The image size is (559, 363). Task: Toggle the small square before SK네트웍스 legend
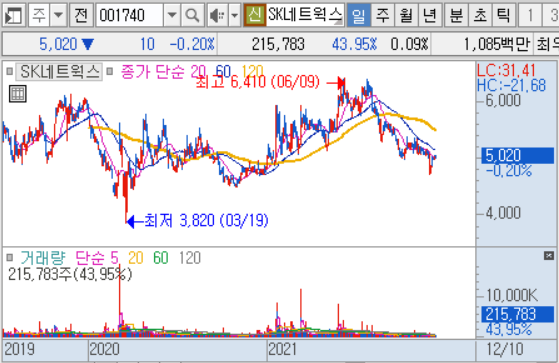tap(10, 72)
